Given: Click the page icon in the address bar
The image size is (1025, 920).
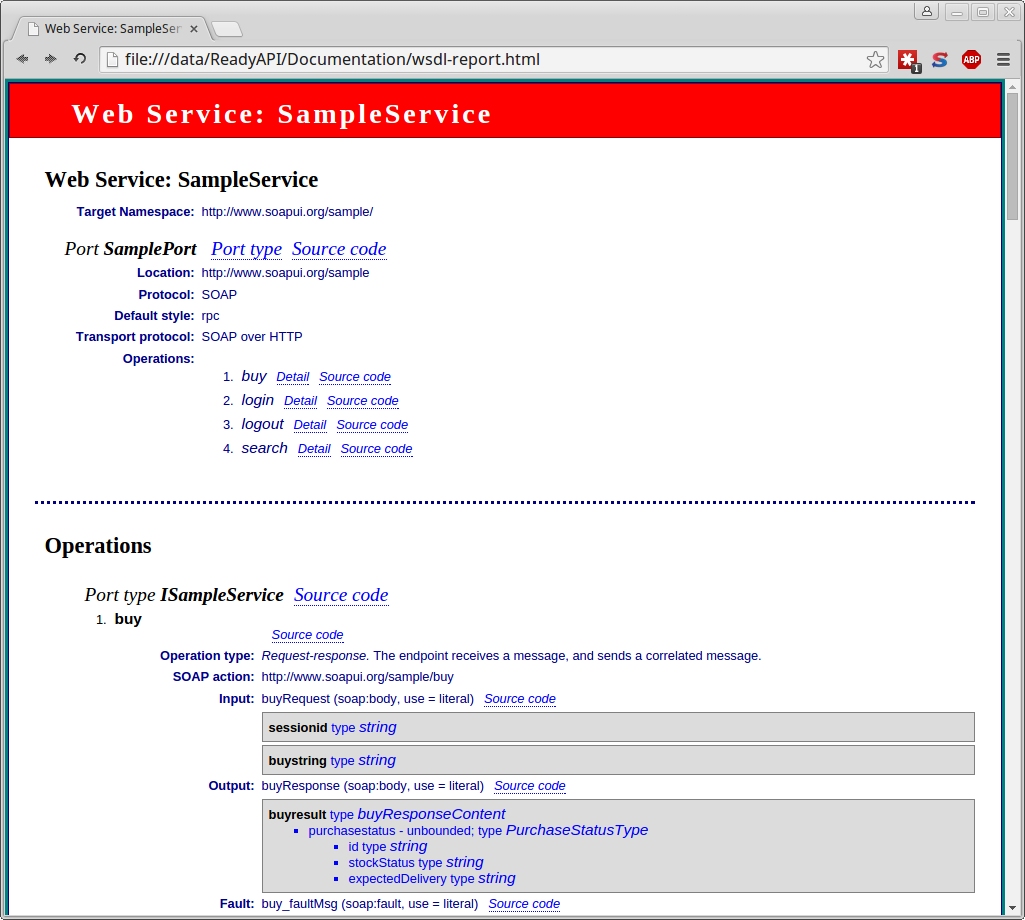Looking at the screenshot, I should (x=110, y=59).
